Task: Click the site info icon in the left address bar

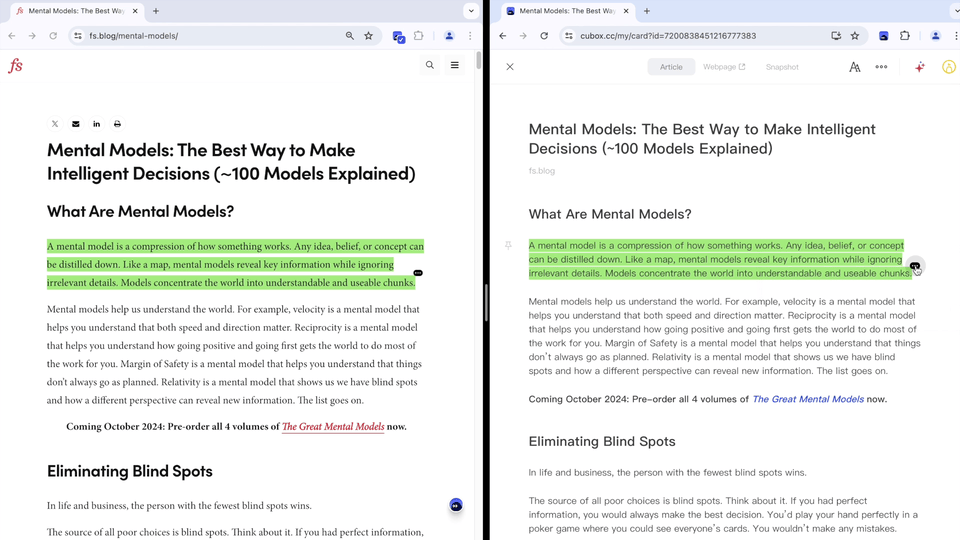Action: (78, 36)
